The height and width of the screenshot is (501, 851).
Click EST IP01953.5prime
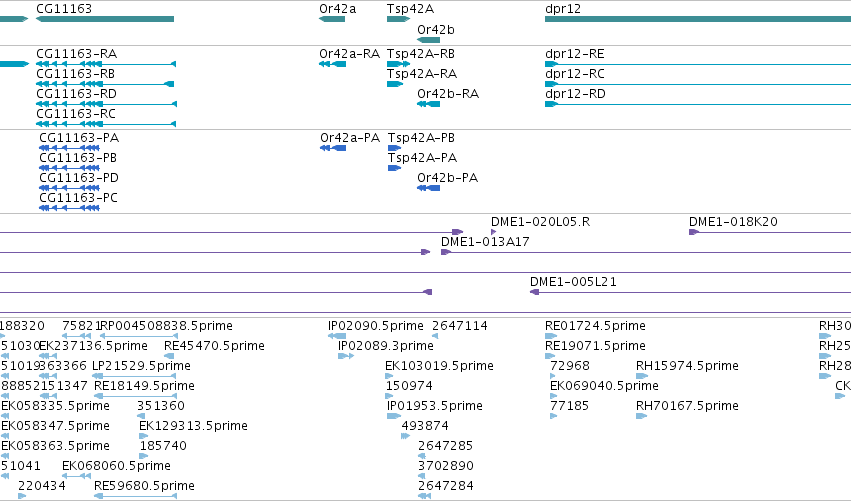[x=435, y=407]
